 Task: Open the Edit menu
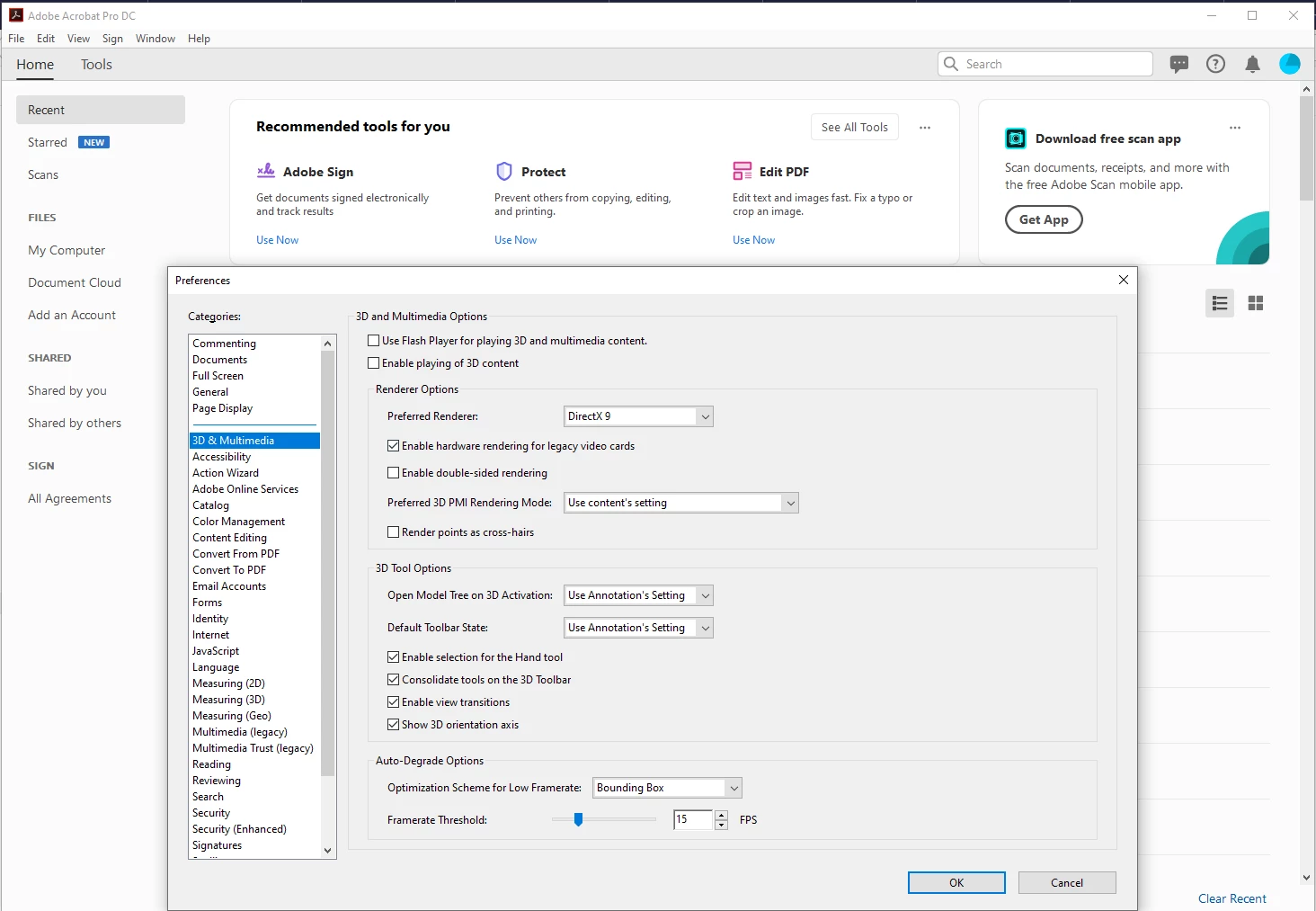pyautogui.click(x=46, y=39)
